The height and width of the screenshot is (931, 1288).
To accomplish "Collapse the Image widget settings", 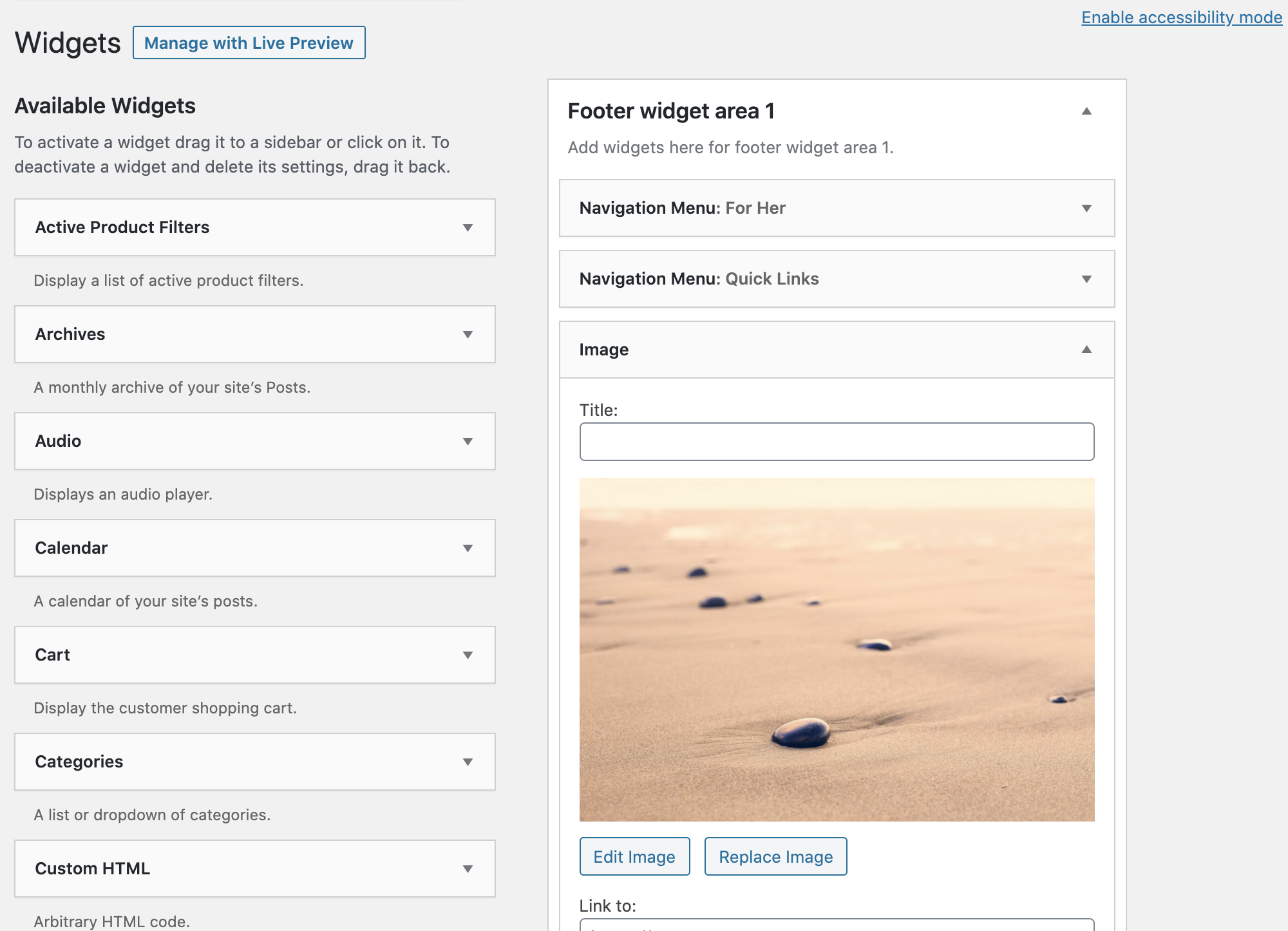I will pyautogui.click(x=1086, y=349).
